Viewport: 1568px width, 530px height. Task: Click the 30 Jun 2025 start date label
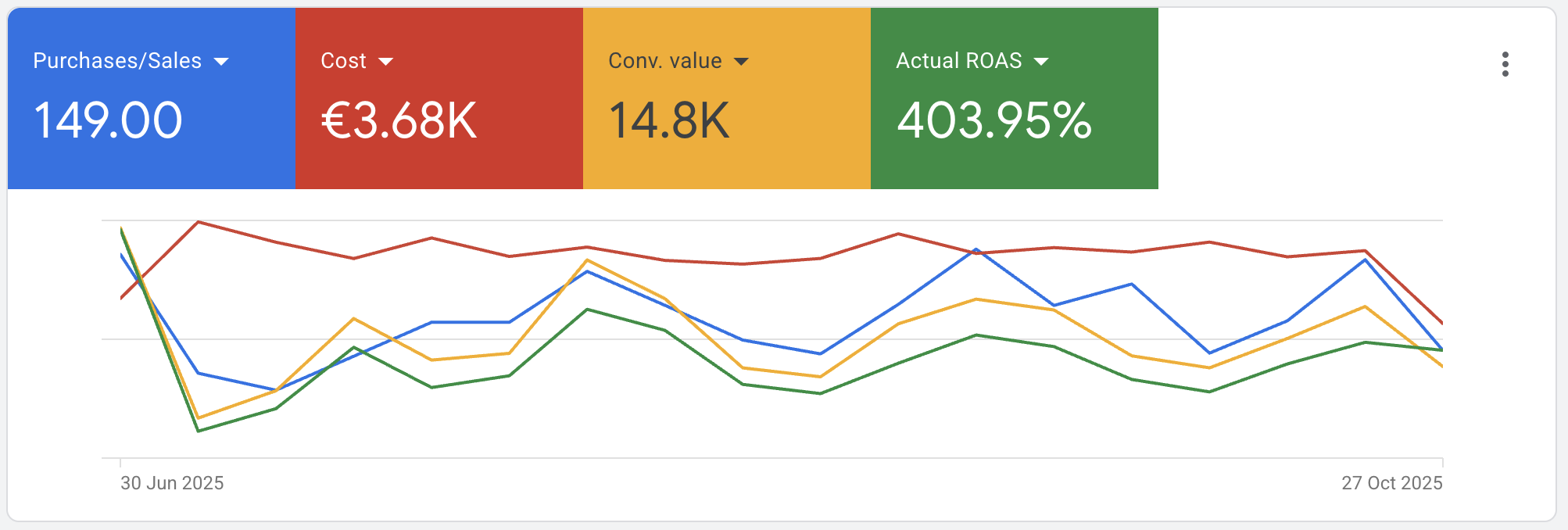coord(172,483)
